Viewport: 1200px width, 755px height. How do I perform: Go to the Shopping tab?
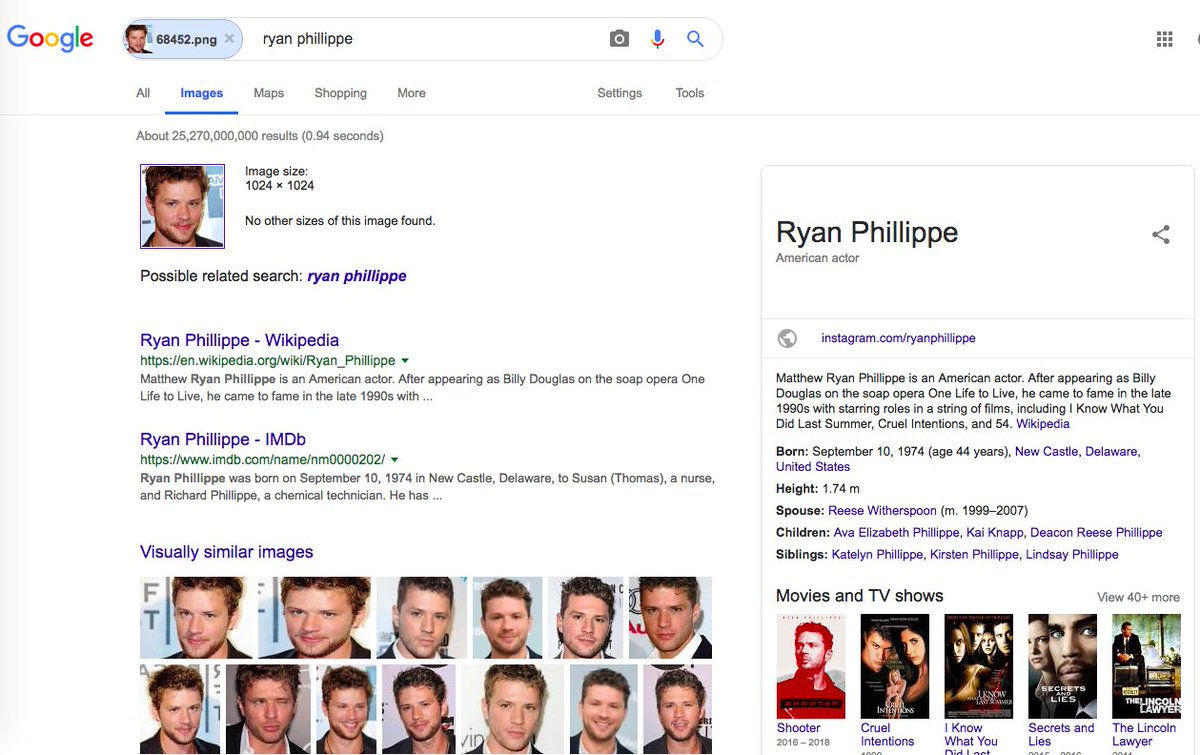point(340,93)
